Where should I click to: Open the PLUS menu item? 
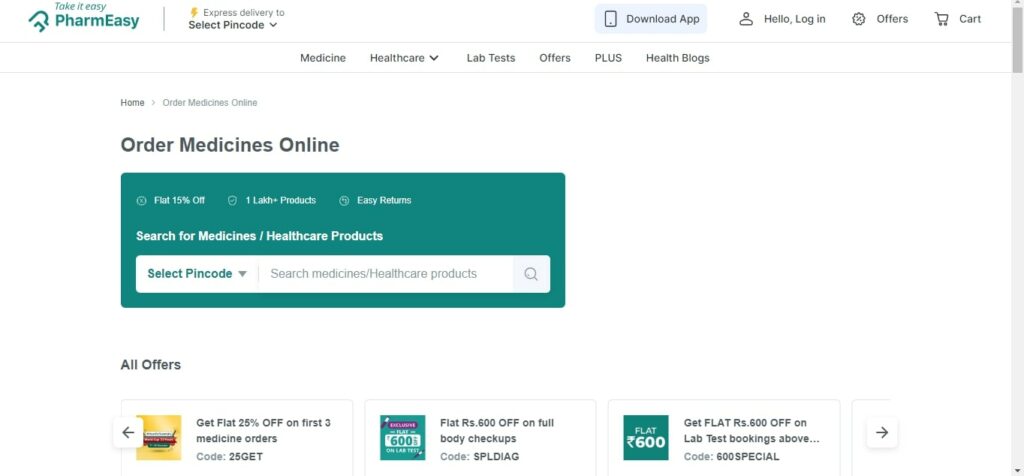pyautogui.click(x=608, y=58)
